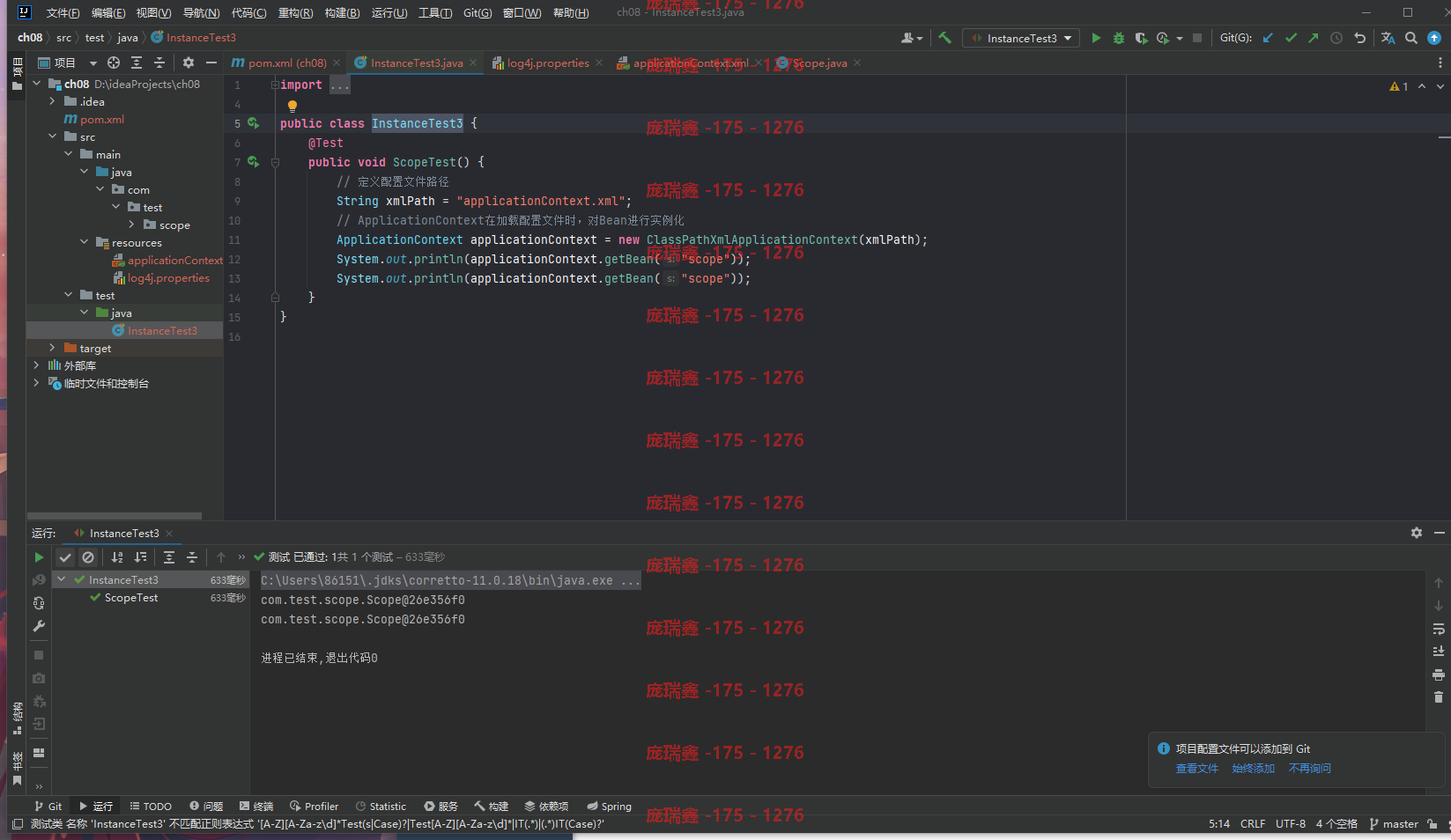
Task: Collapse the resources folder
Action: (x=85, y=242)
